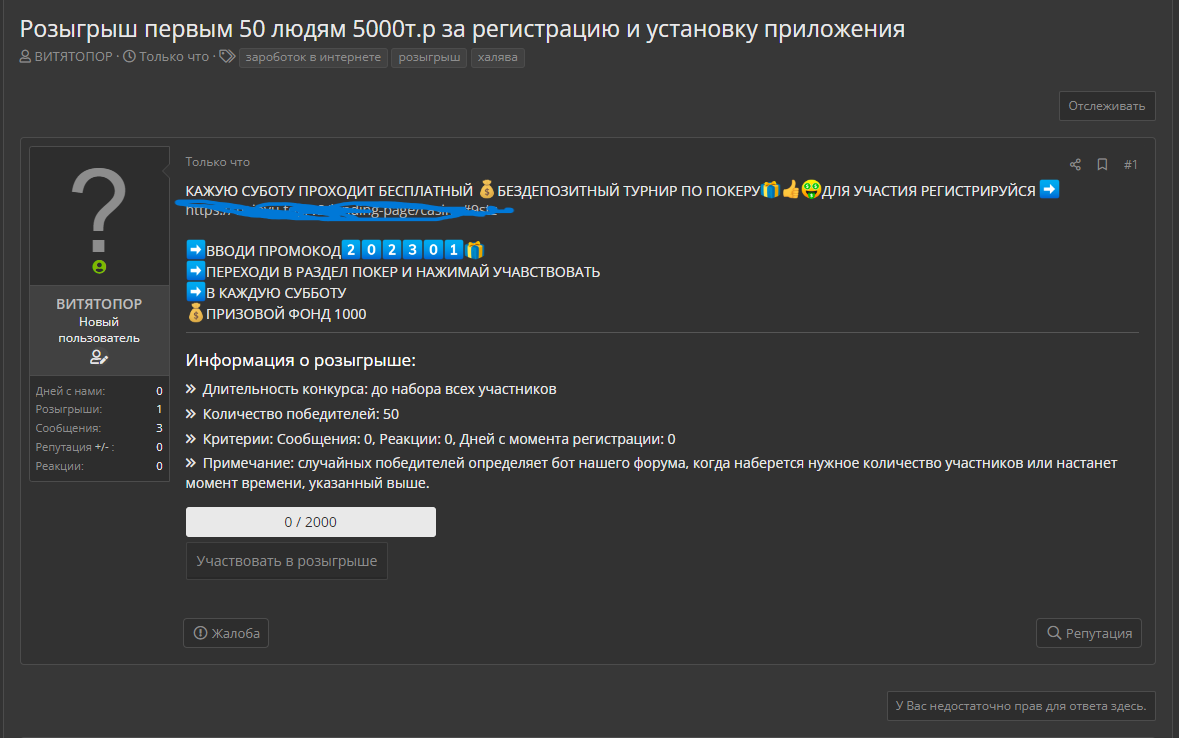The width and height of the screenshot is (1179, 738).
Task: Click the Репутация button
Action: (x=1089, y=633)
